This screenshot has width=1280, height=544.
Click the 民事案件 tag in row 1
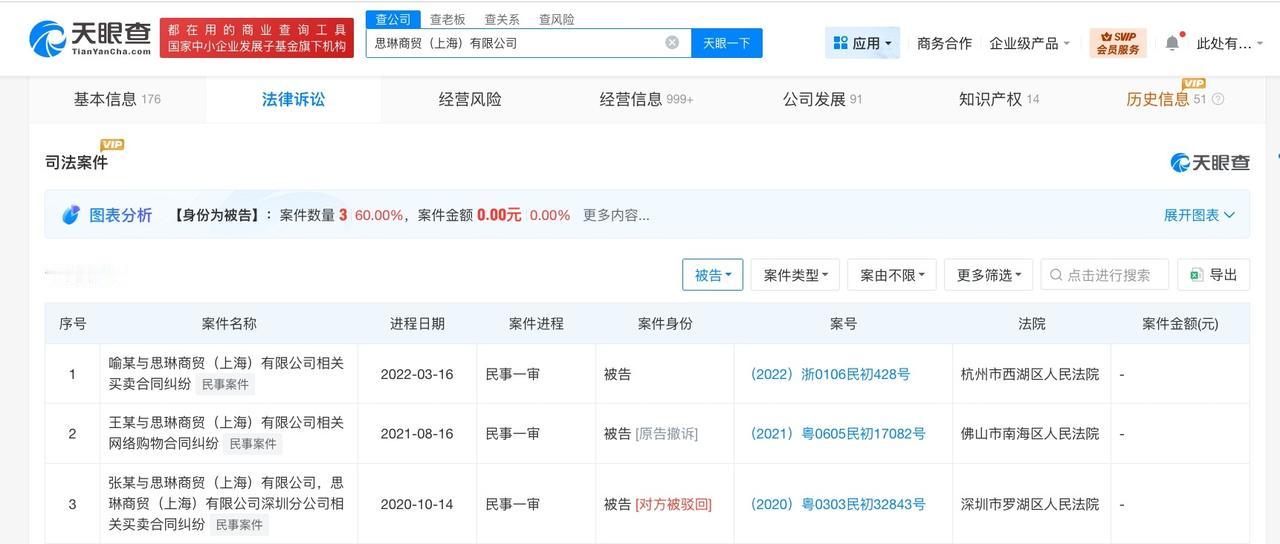[225, 384]
